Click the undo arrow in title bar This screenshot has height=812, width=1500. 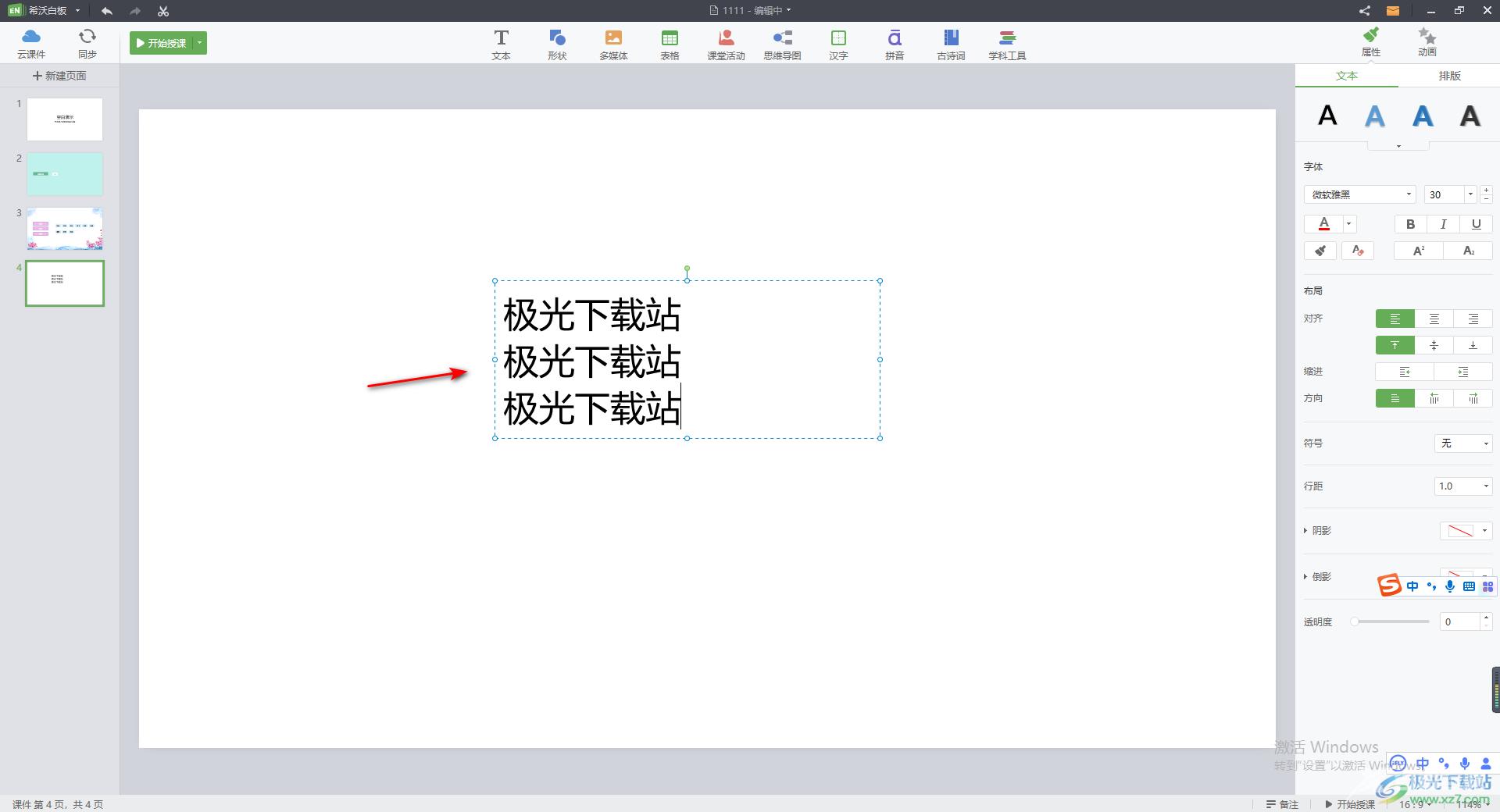tap(107, 11)
